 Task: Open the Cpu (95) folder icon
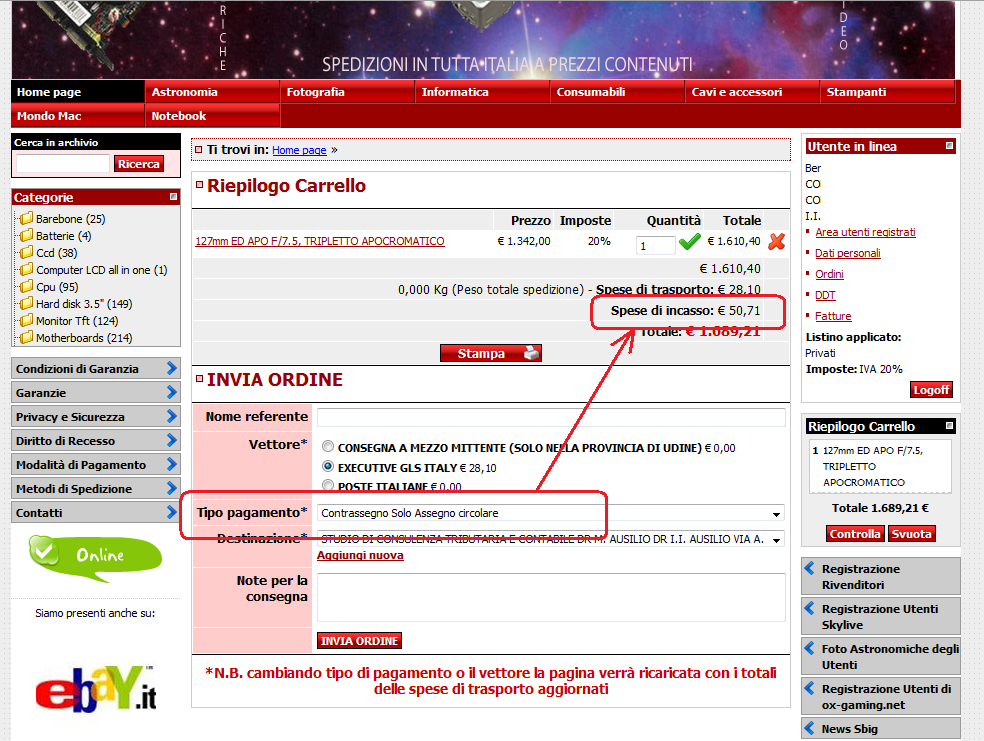(x=26, y=286)
